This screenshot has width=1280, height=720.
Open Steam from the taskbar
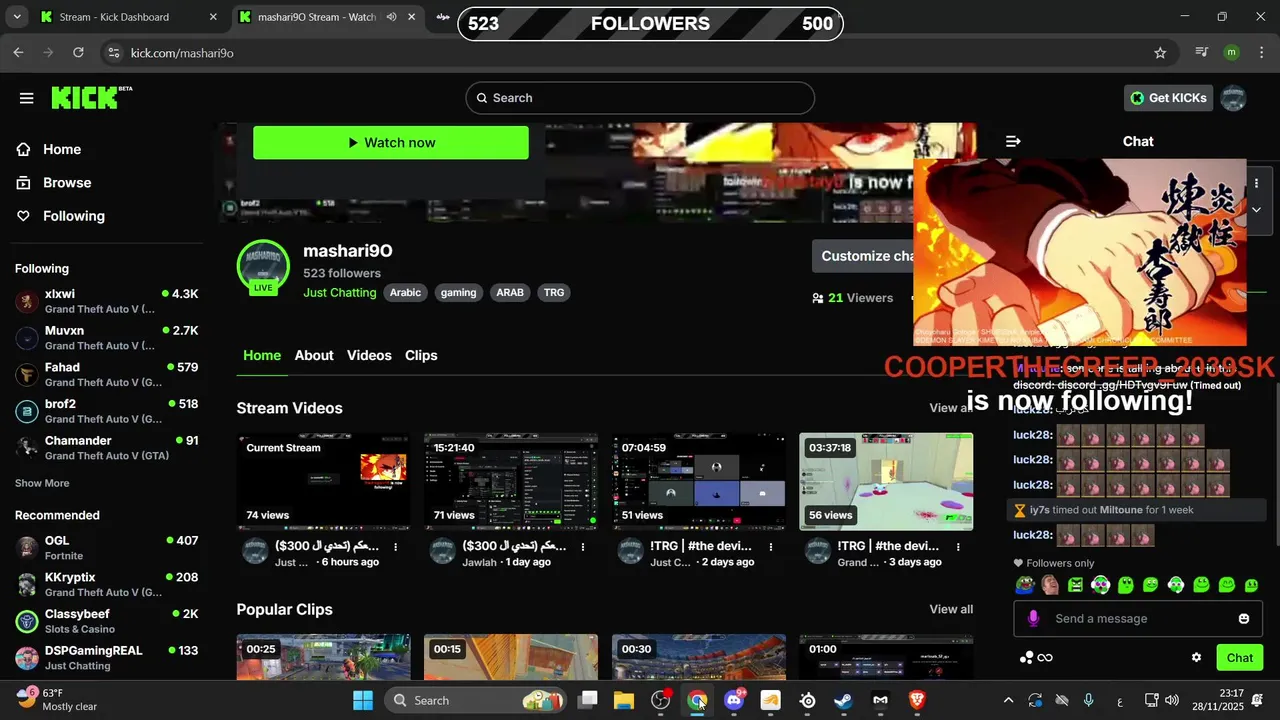click(843, 700)
